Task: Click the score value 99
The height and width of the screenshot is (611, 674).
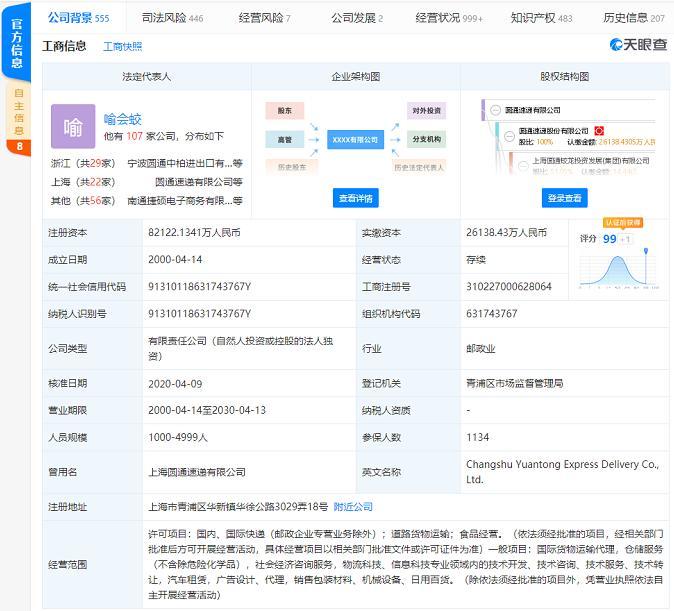Action: (x=610, y=239)
